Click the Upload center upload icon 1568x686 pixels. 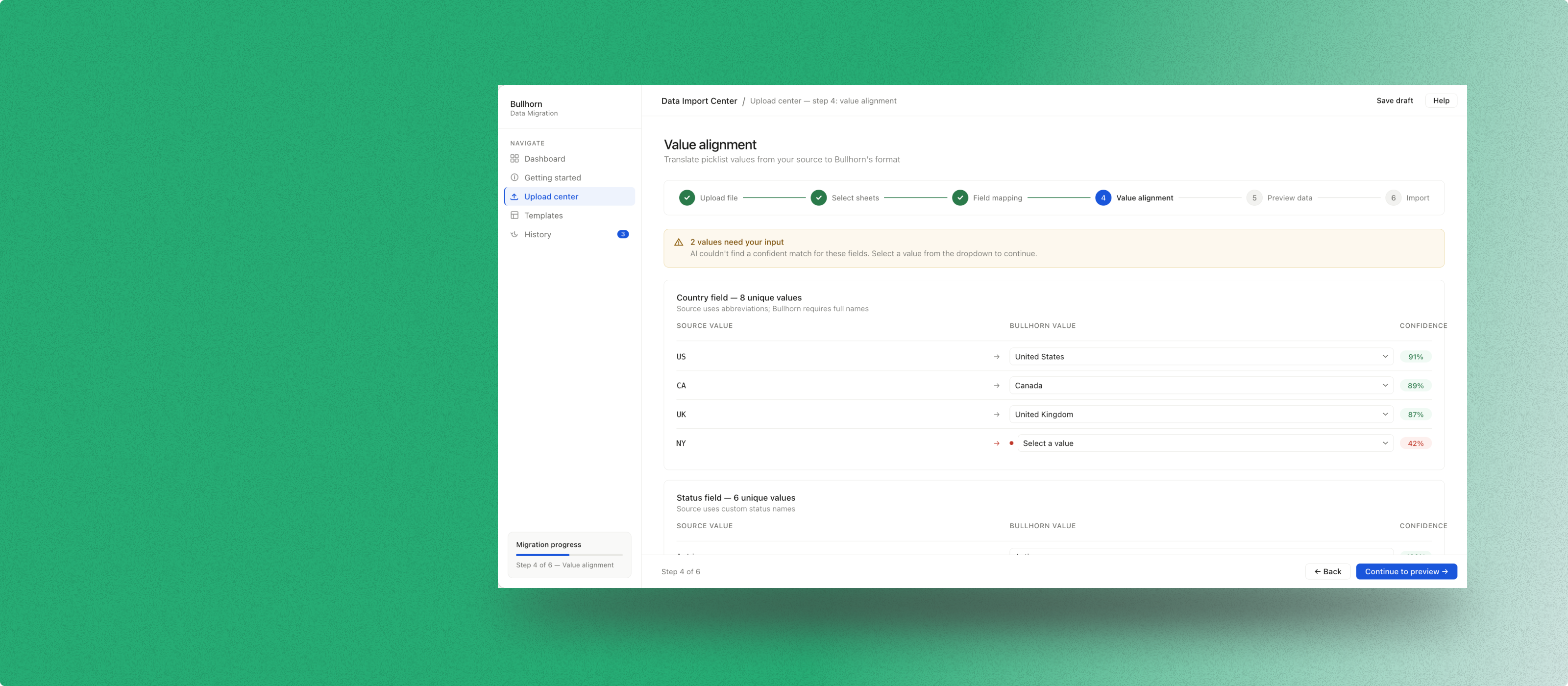tap(514, 196)
